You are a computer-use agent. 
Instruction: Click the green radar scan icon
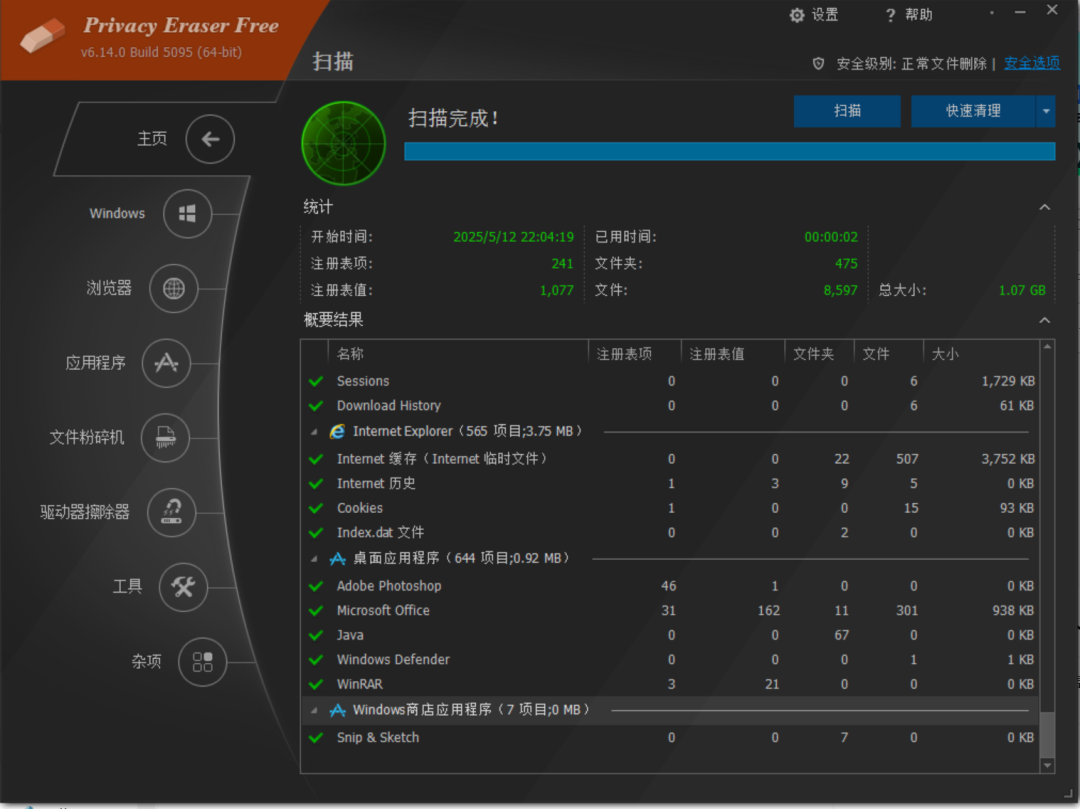coord(344,143)
